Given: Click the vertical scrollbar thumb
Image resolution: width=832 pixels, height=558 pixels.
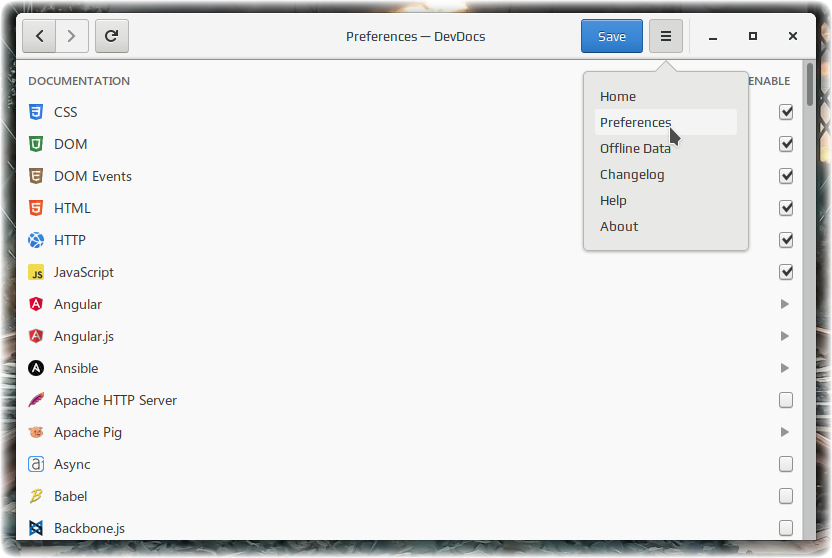Looking at the screenshot, I should (x=809, y=84).
